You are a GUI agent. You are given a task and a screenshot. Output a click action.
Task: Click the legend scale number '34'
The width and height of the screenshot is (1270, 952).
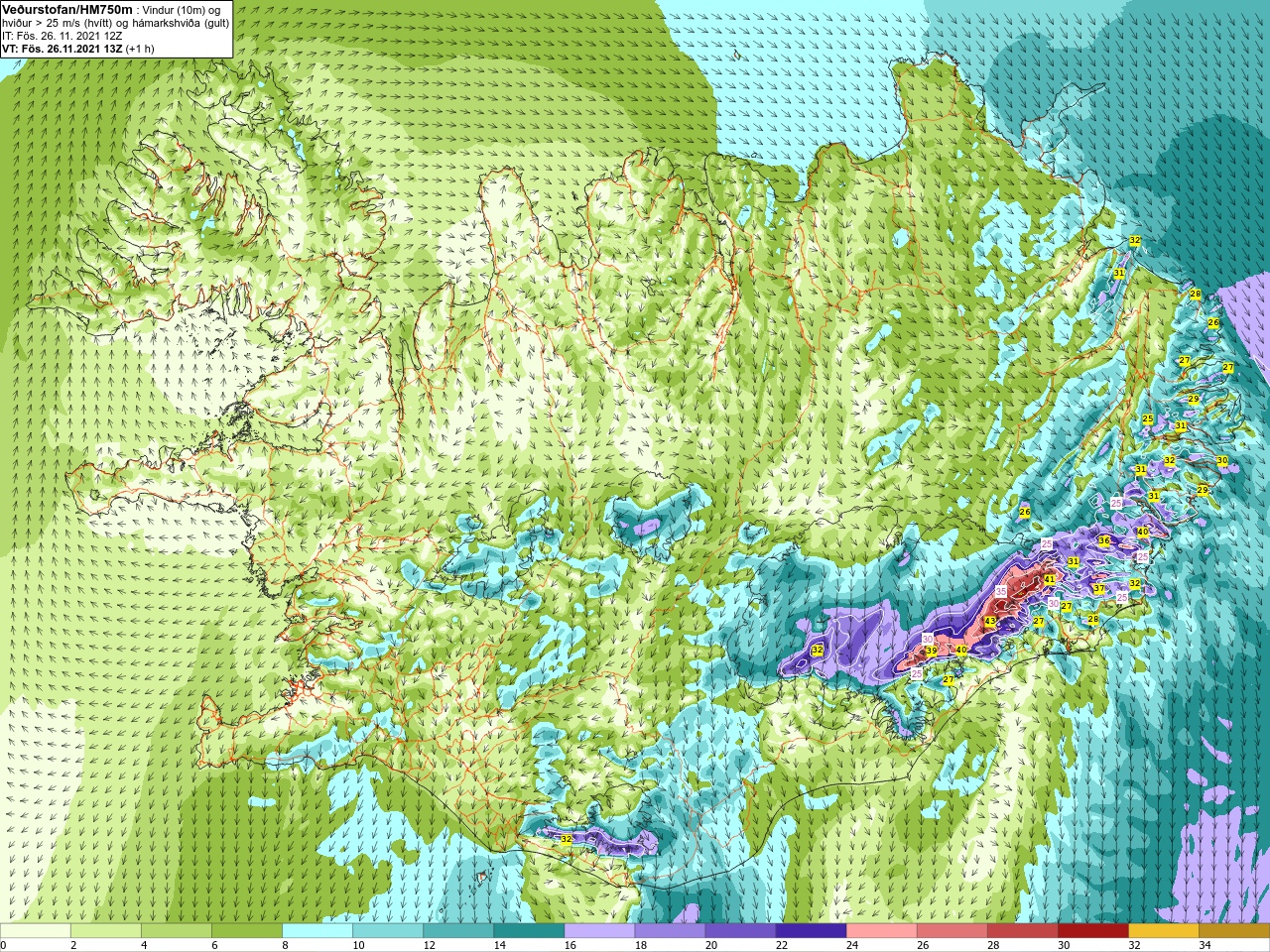coord(1205,945)
